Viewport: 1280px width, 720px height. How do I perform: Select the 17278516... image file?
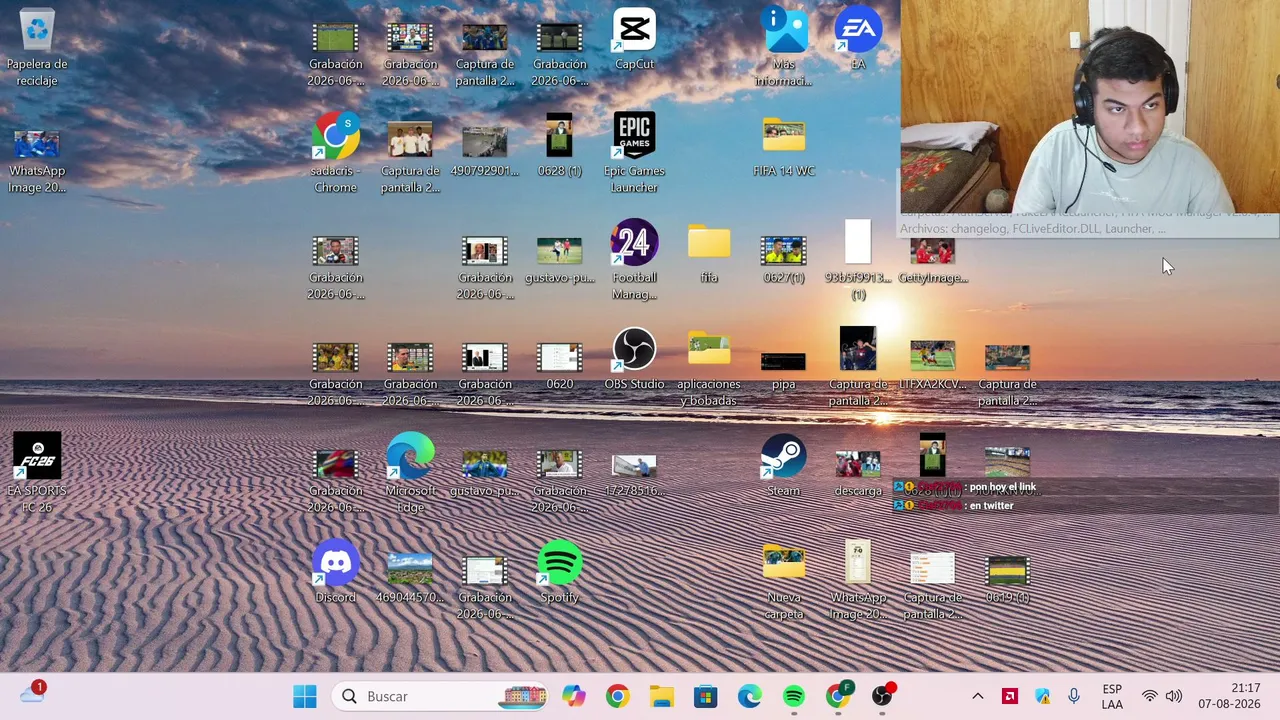tap(634, 474)
